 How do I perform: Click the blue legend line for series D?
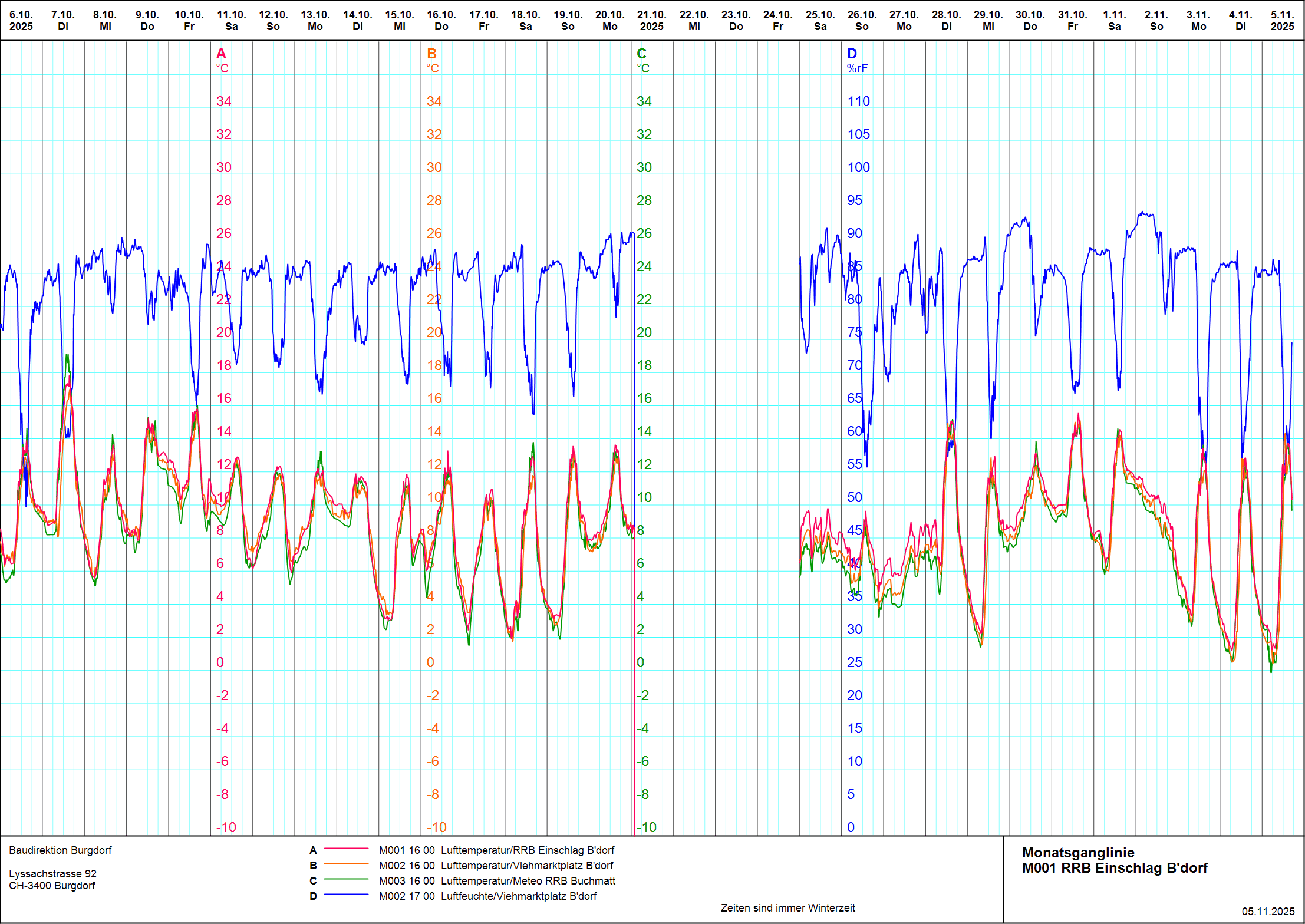[x=346, y=895]
